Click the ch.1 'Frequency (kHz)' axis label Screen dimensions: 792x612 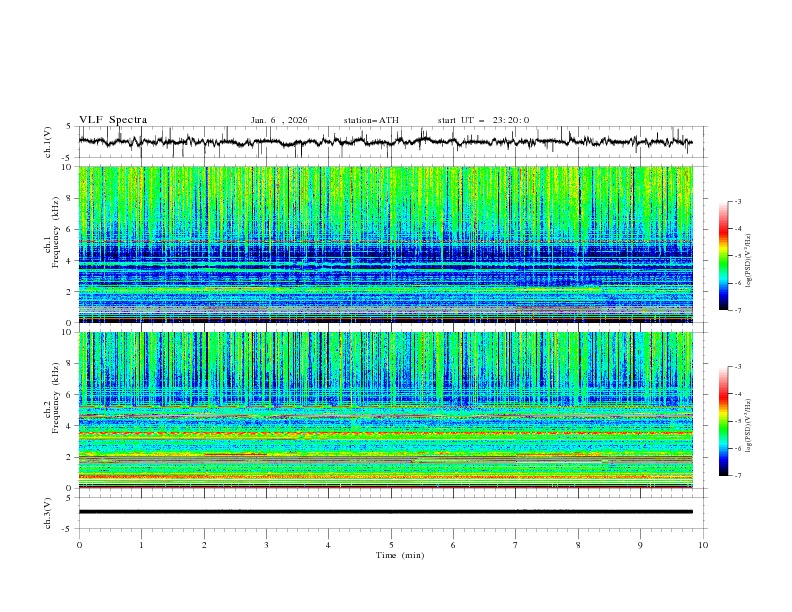pyautogui.click(x=56, y=232)
